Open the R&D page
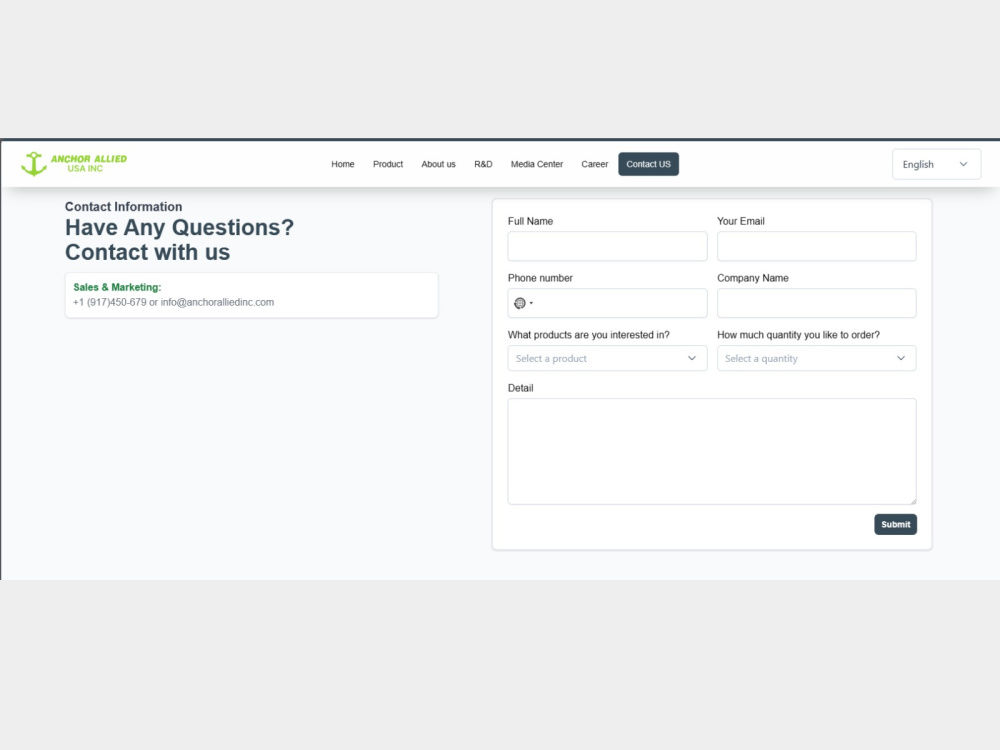Screen dimensions: 1000x750 [483, 164]
